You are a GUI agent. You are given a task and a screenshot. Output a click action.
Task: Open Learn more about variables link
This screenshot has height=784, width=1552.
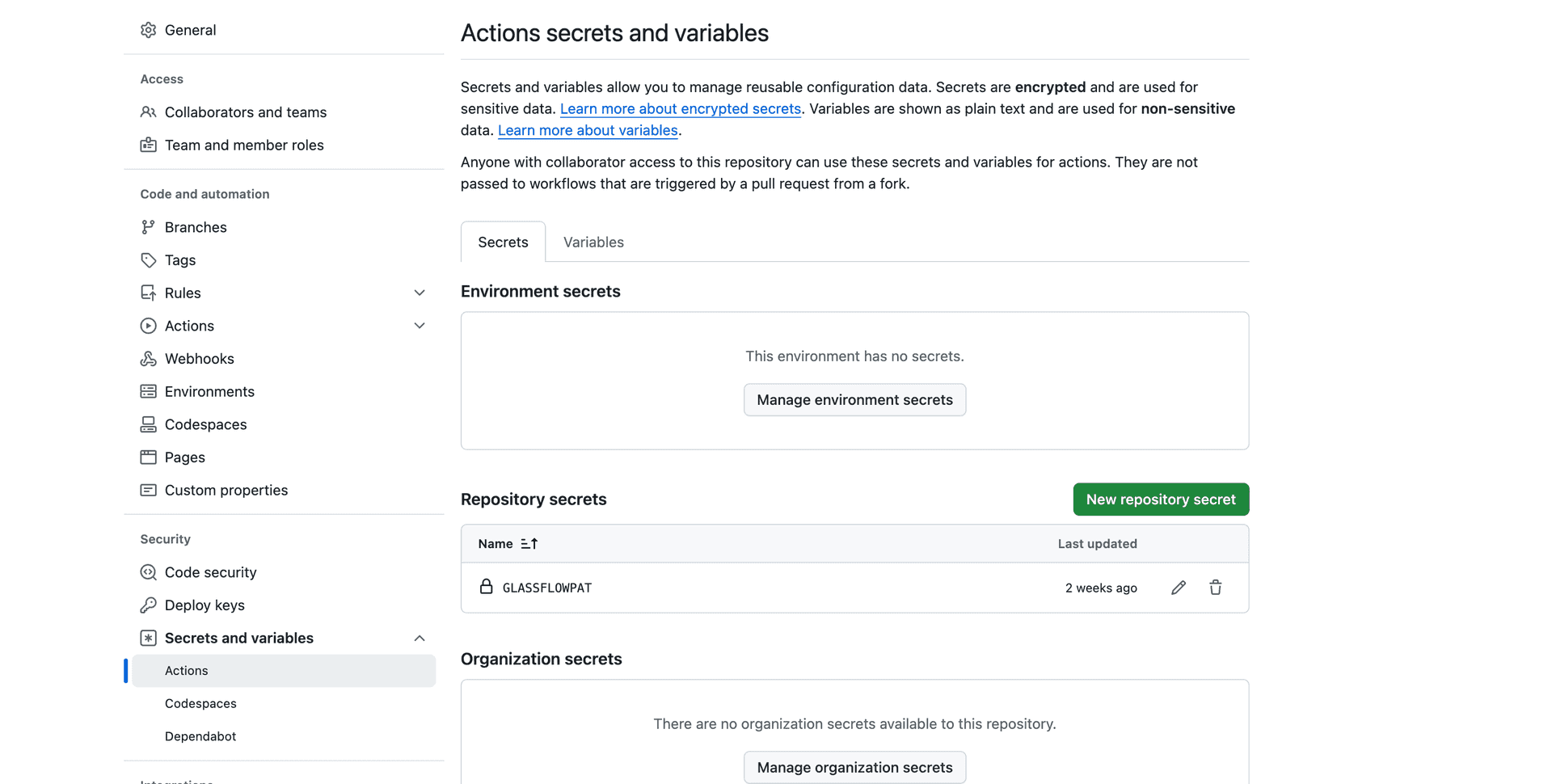pyautogui.click(x=588, y=130)
